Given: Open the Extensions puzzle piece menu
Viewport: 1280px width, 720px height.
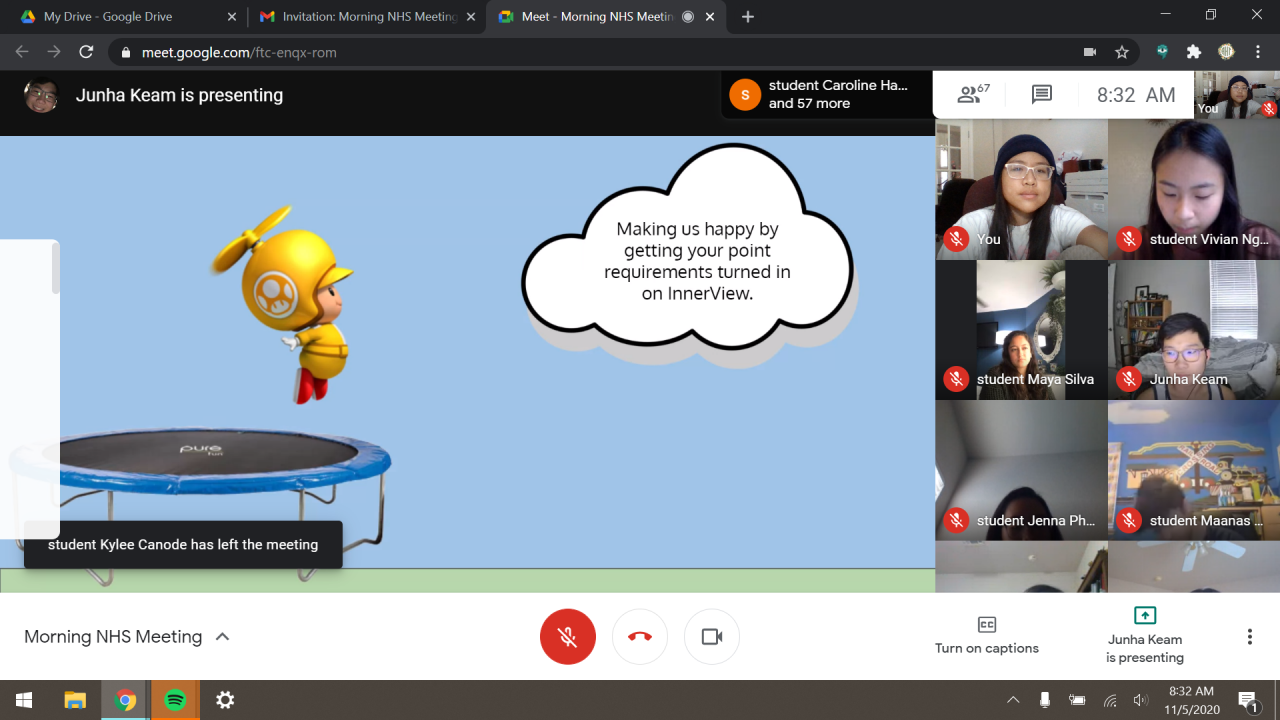Looking at the screenshot, I should [1194, 52].
